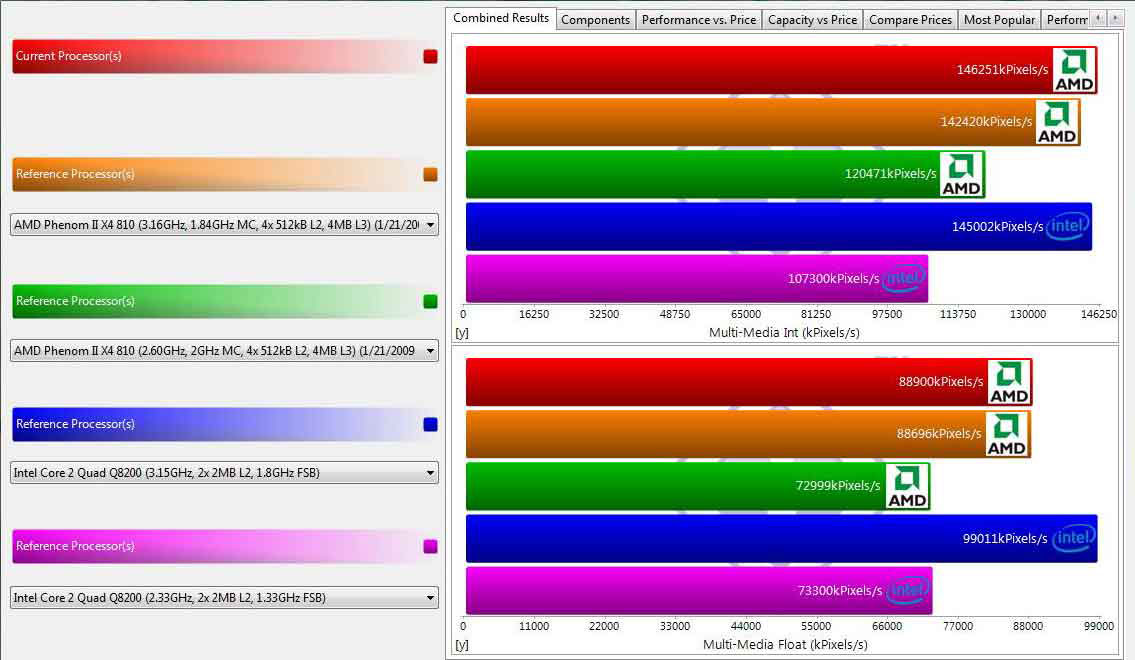Click the 88696kPixels/s value label
This screenshot has width=1135, height=660.
pos(939,434)
